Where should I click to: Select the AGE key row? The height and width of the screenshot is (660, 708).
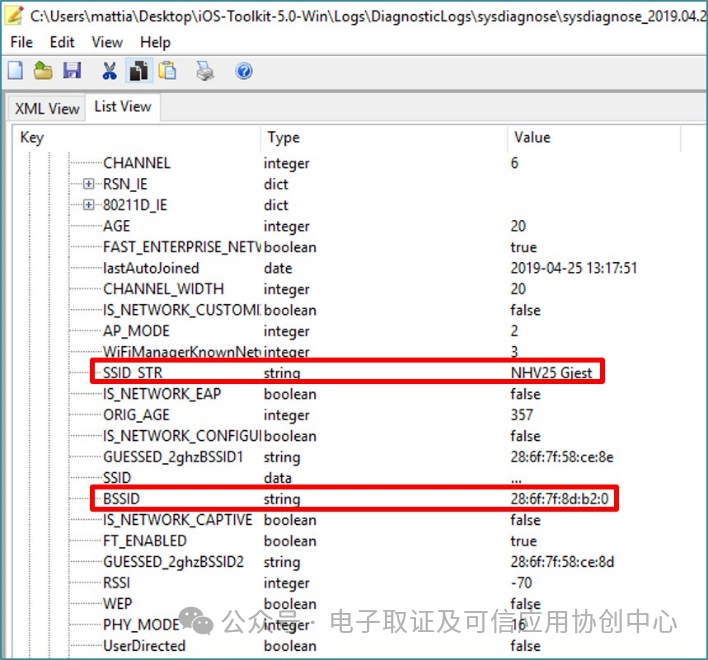click(x=116, y=226)
